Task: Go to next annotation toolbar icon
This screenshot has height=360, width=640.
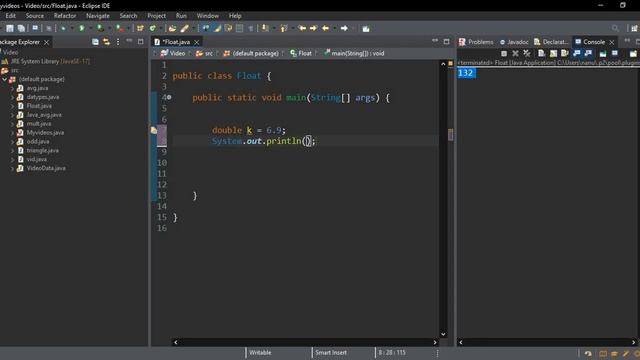Action: [x=265, y=28]
